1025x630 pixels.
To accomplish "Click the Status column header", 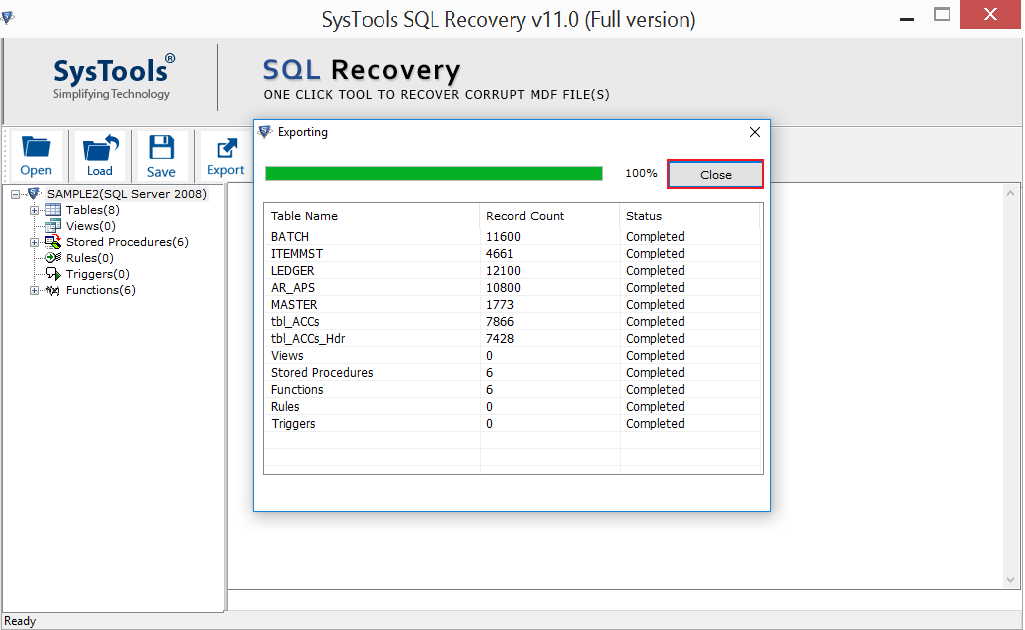I will [x=690, y=216].
